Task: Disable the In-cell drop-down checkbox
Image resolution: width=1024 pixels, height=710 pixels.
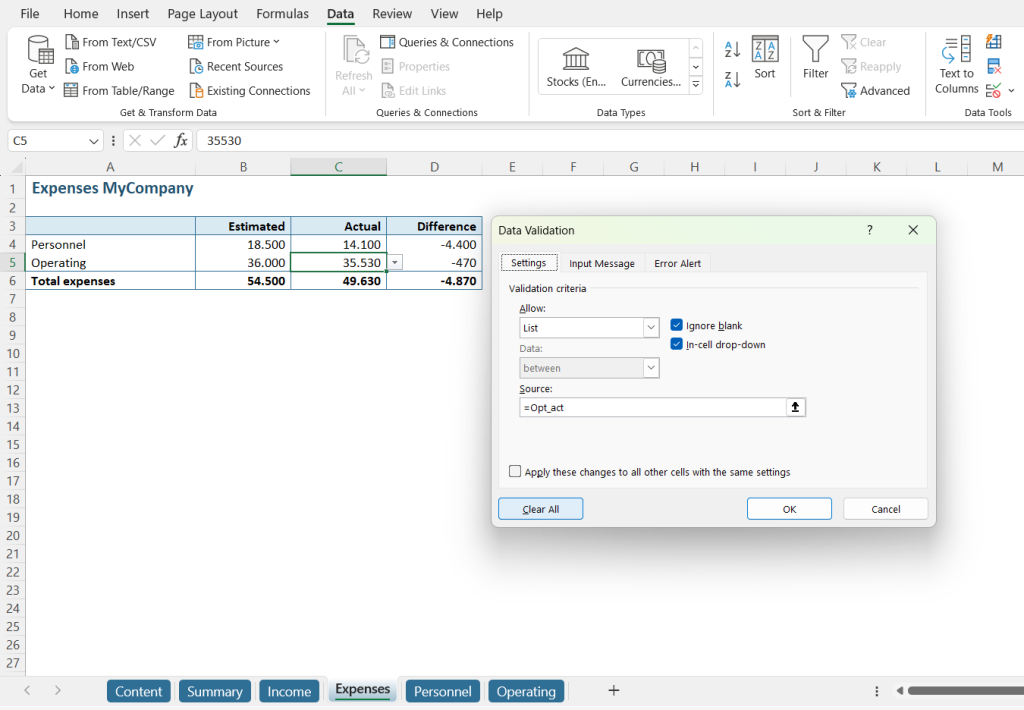Action: point(677,344)
